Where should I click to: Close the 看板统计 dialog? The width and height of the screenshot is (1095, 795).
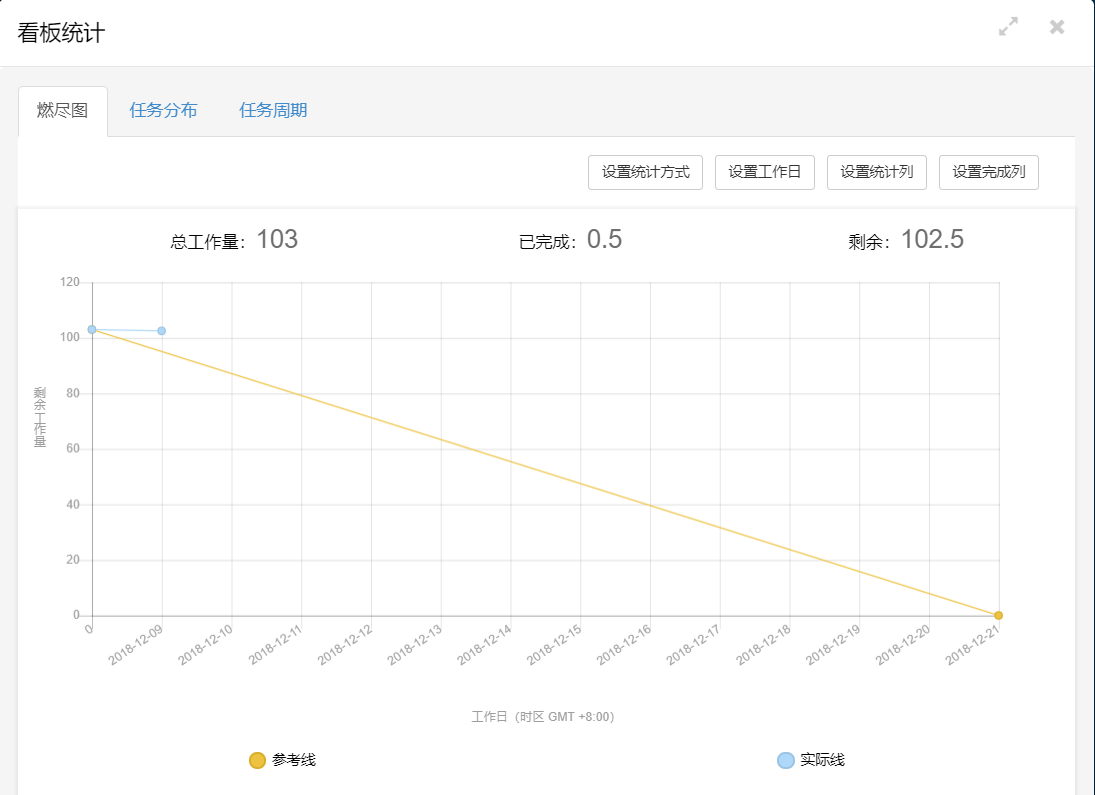click(x=1057, y=27)
